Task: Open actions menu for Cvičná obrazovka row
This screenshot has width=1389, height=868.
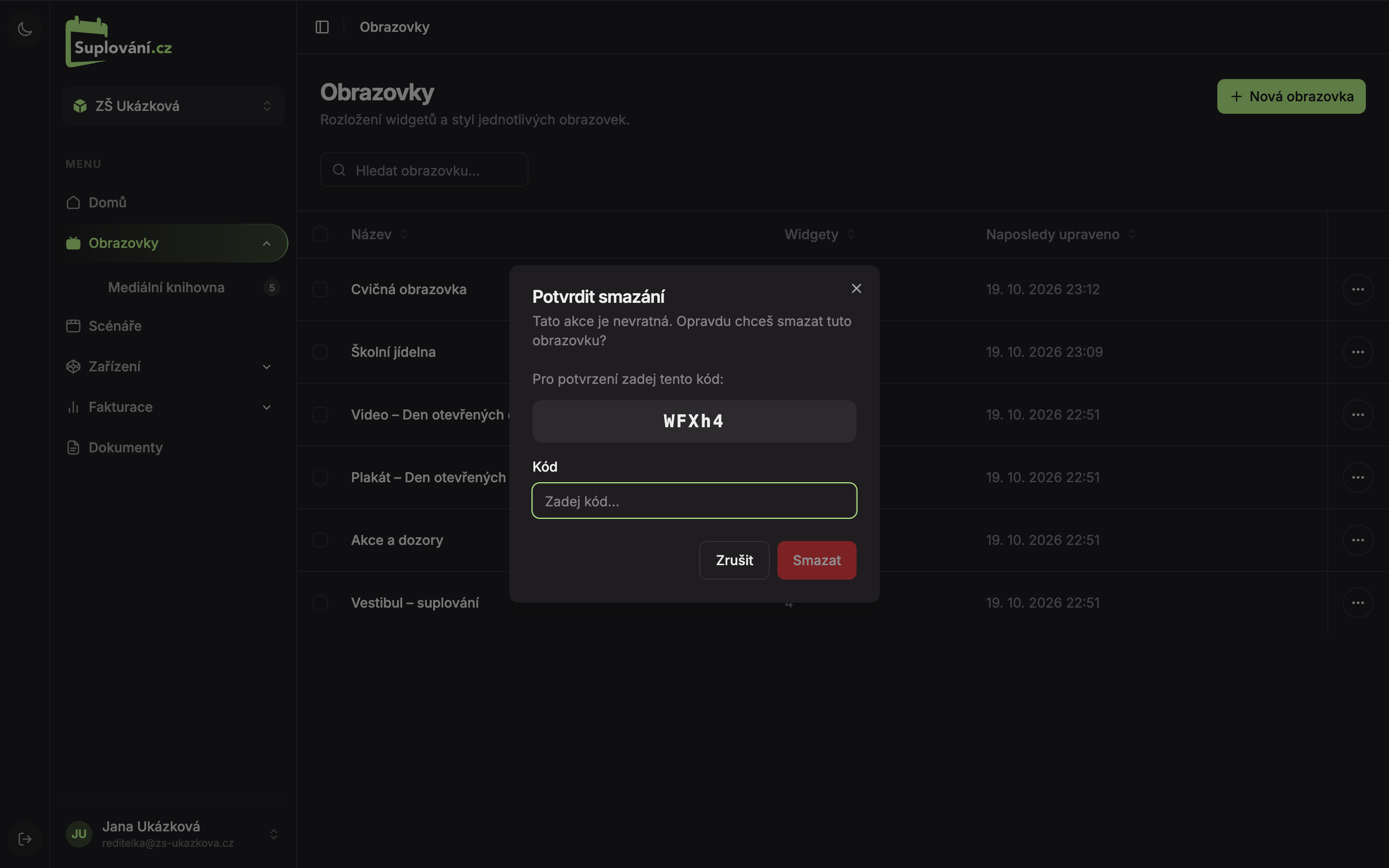Action: [1358, 289]
